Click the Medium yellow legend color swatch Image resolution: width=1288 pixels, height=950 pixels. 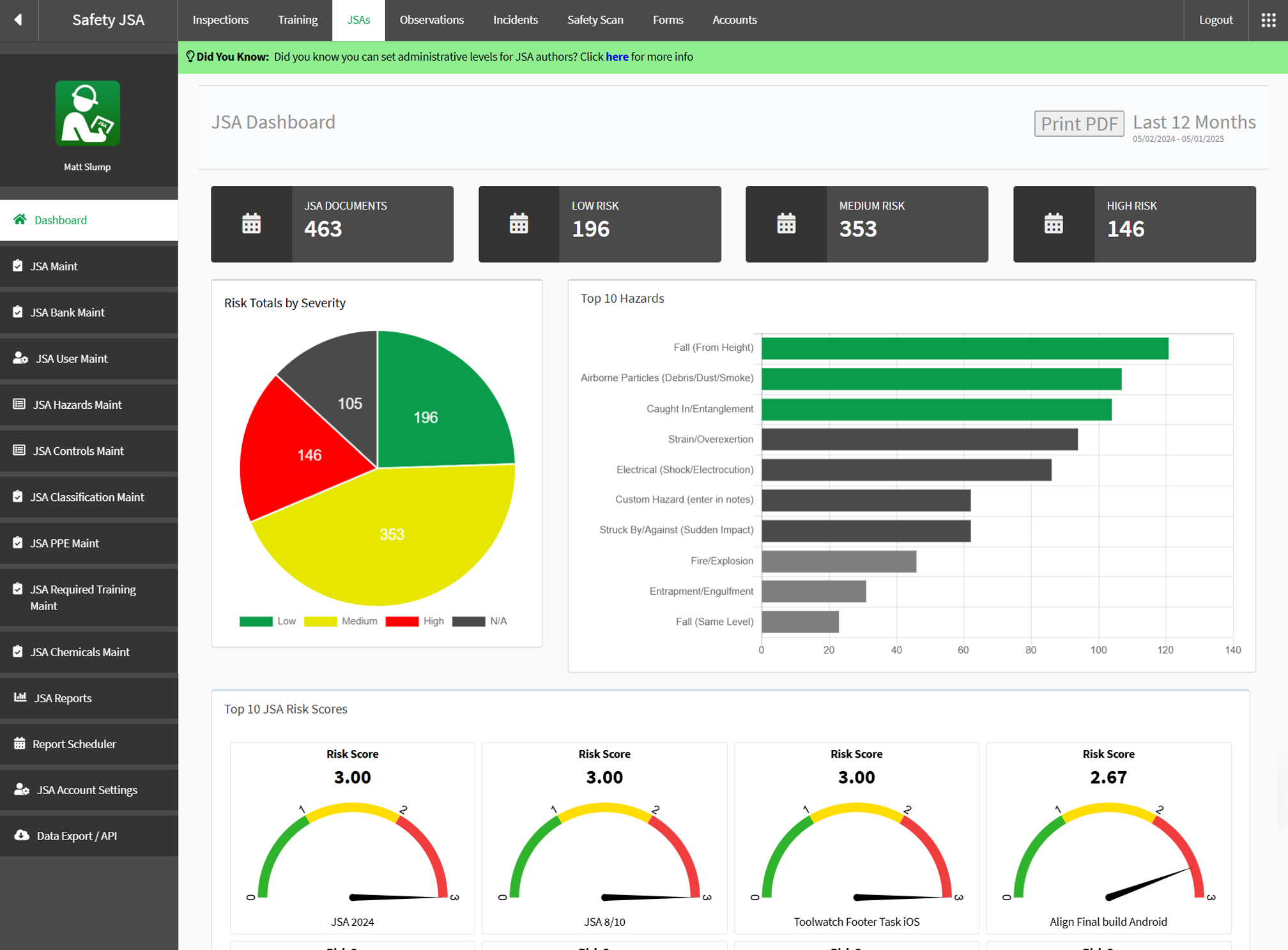coord(320,621)
